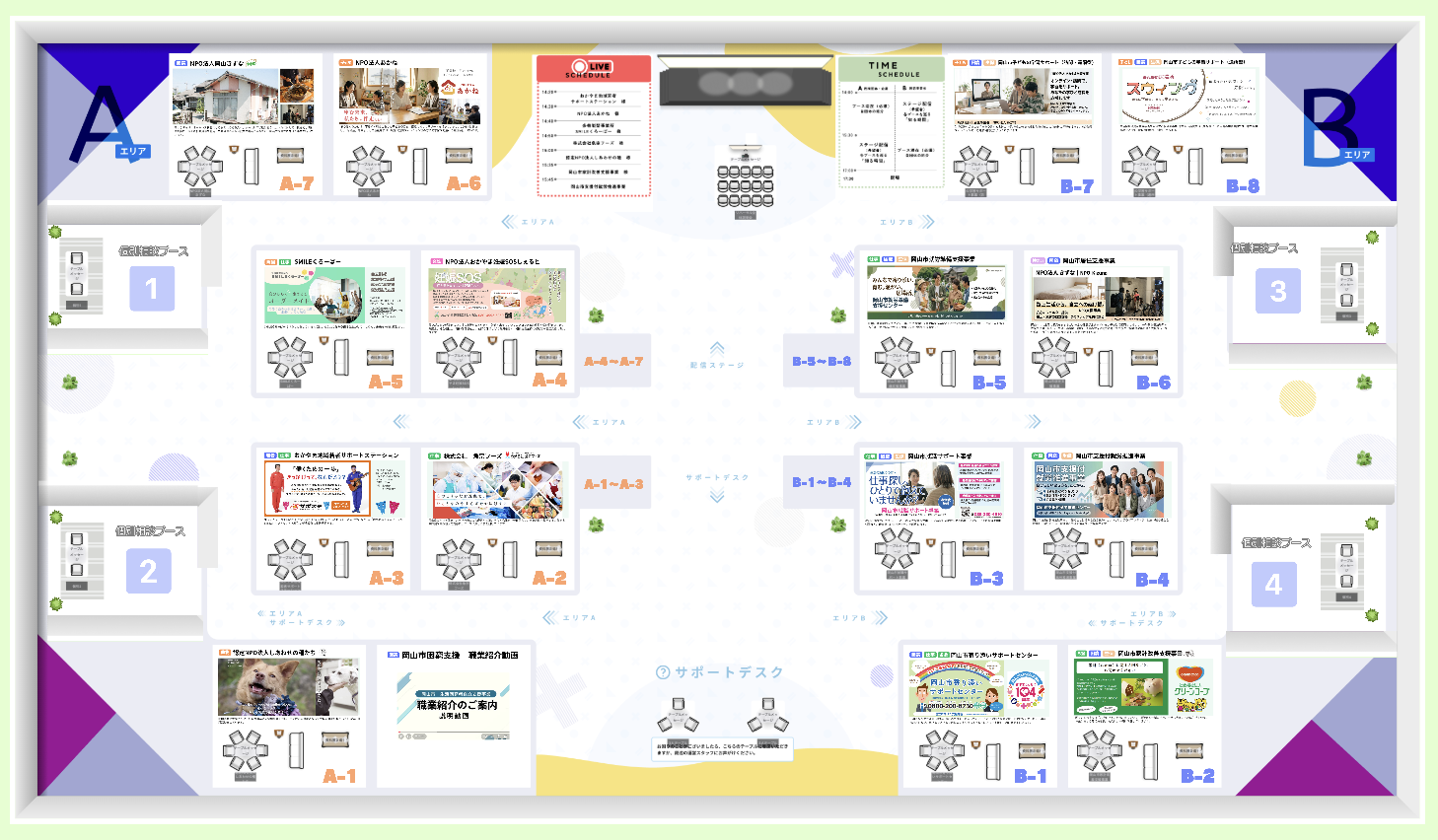Click the round table icon in booth A-6
Image resolution: width=1438 pixels, height=840 pixels.
[368, 167]
